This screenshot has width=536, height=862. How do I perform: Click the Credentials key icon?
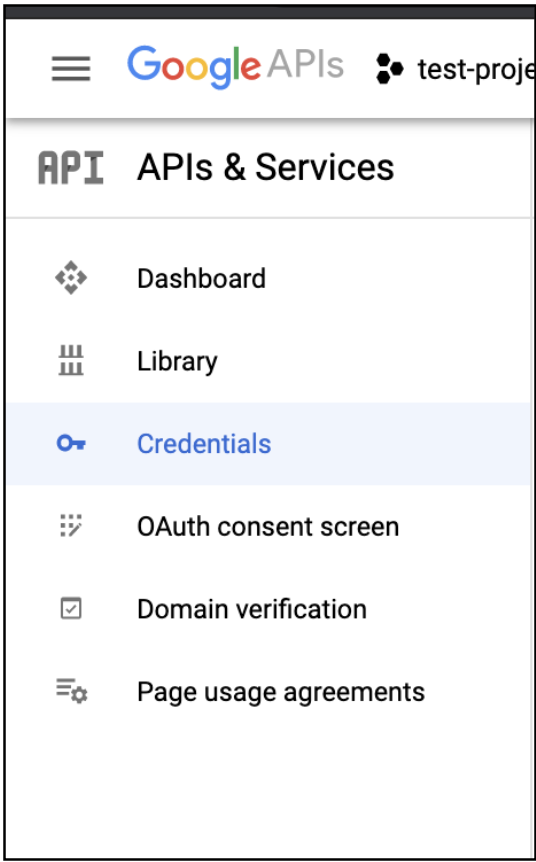pyautogui.click(x=71, y=443)
